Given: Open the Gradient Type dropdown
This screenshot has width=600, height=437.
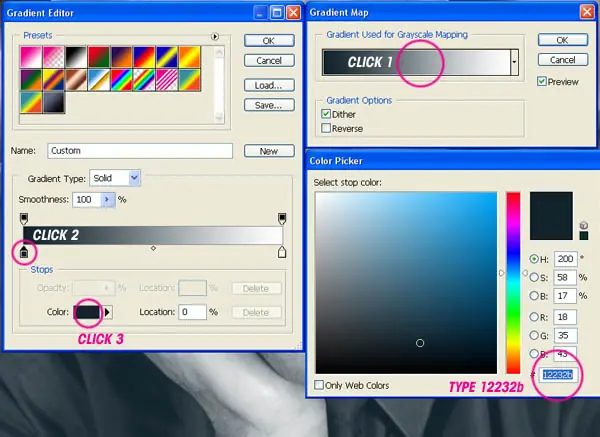Looking at the screenshot, I should tap(134, 178).
